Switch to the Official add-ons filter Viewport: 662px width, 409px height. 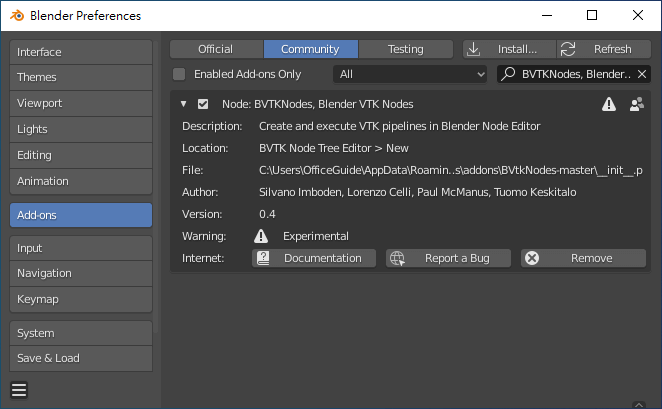click(216, 49)
